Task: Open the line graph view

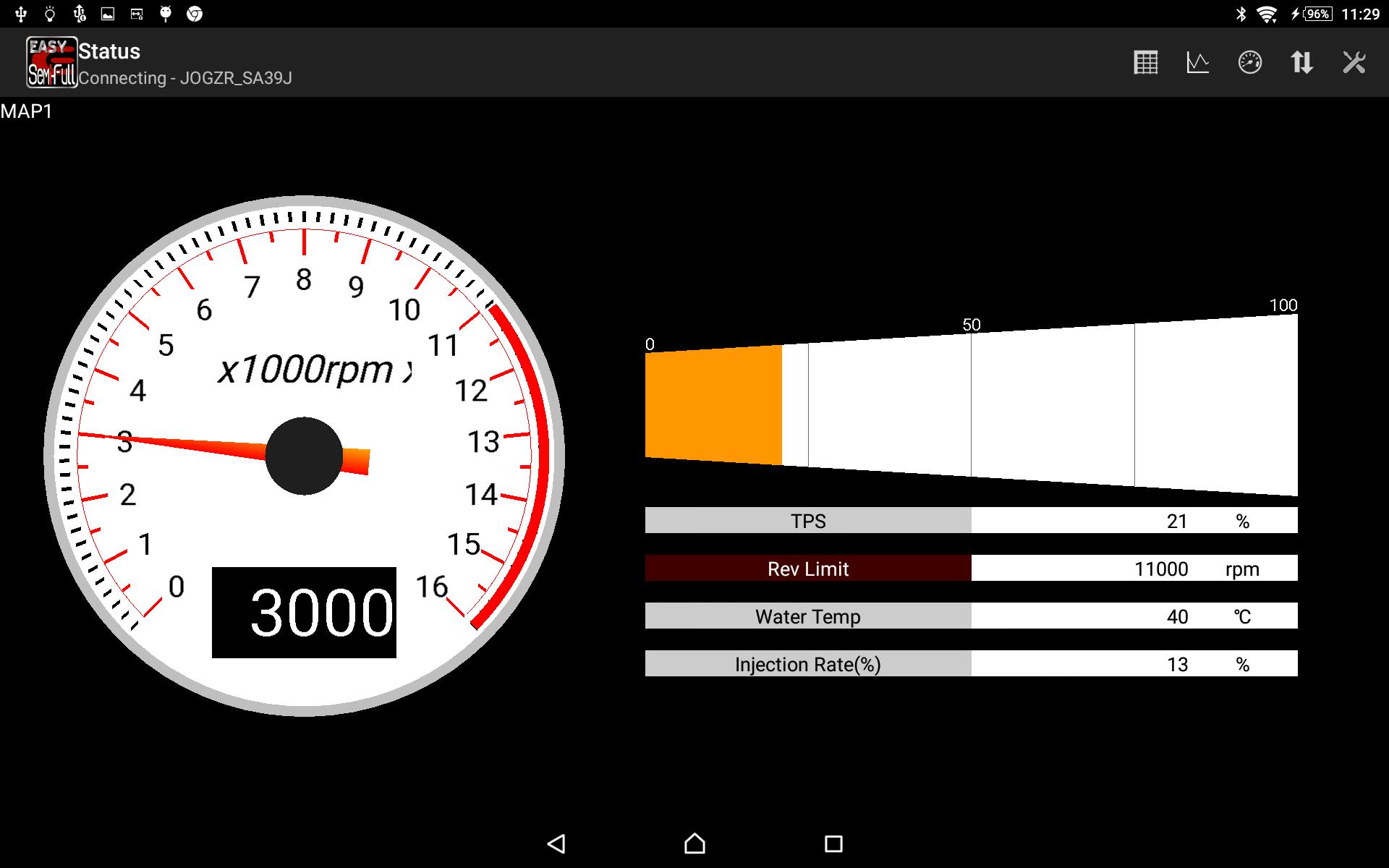Action: pos(1198,62)
